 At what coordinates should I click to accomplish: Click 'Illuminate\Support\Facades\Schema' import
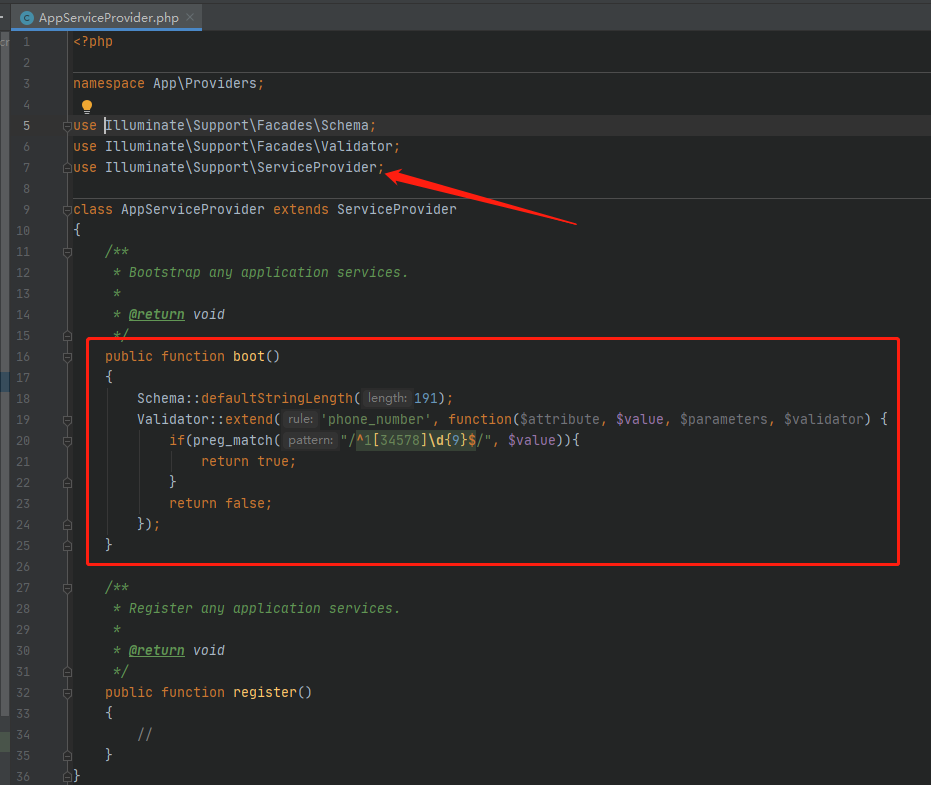236,125
